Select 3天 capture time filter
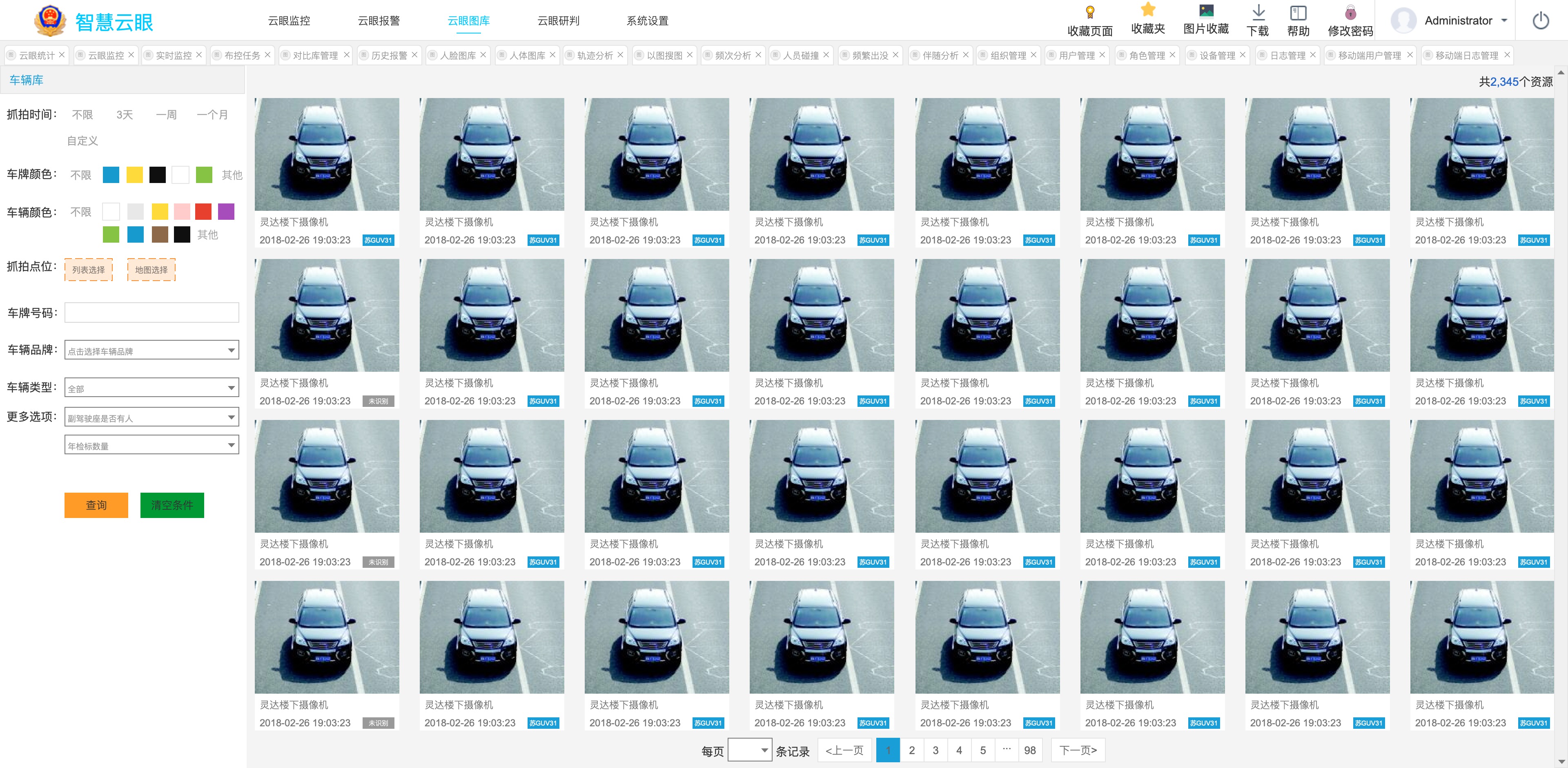1568x768 pixels. pyautogui.click(x=125, y=114)
